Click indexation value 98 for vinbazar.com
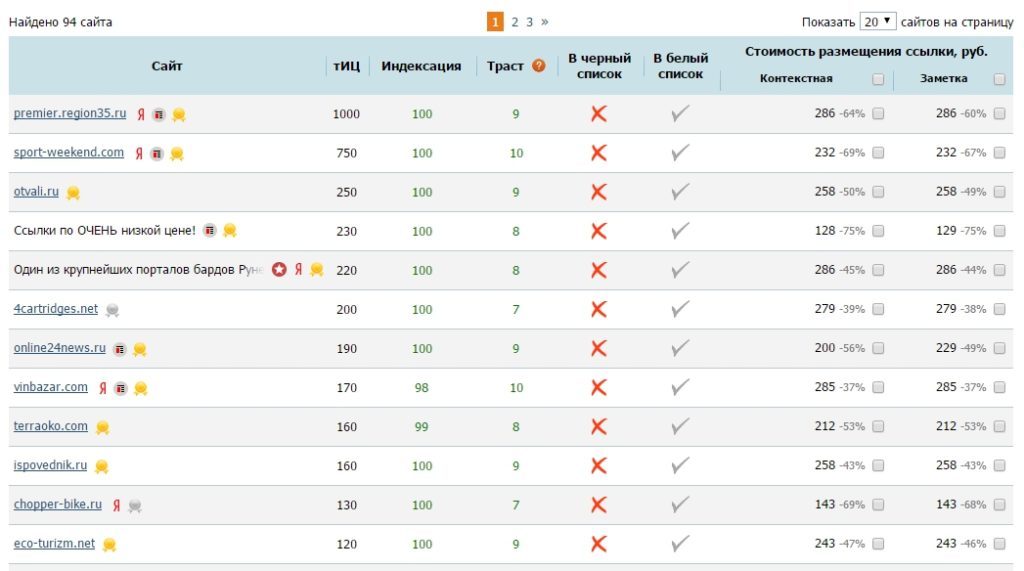The height and width of the screenshot is (571, 1024). pyautogui.click(x=422, y=387)
